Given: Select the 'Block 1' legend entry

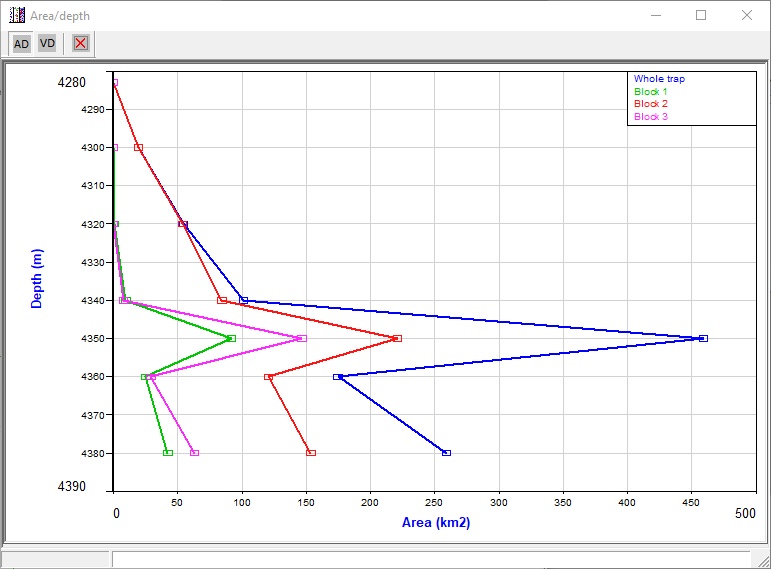Looking at the screenshot, I should click(x=651, y=92).
